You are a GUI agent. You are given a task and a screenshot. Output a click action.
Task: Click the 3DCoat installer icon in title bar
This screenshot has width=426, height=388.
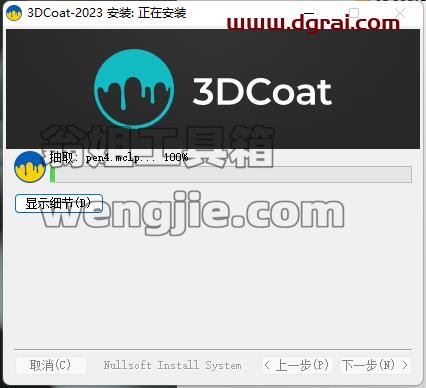click(x=14, y=13)
